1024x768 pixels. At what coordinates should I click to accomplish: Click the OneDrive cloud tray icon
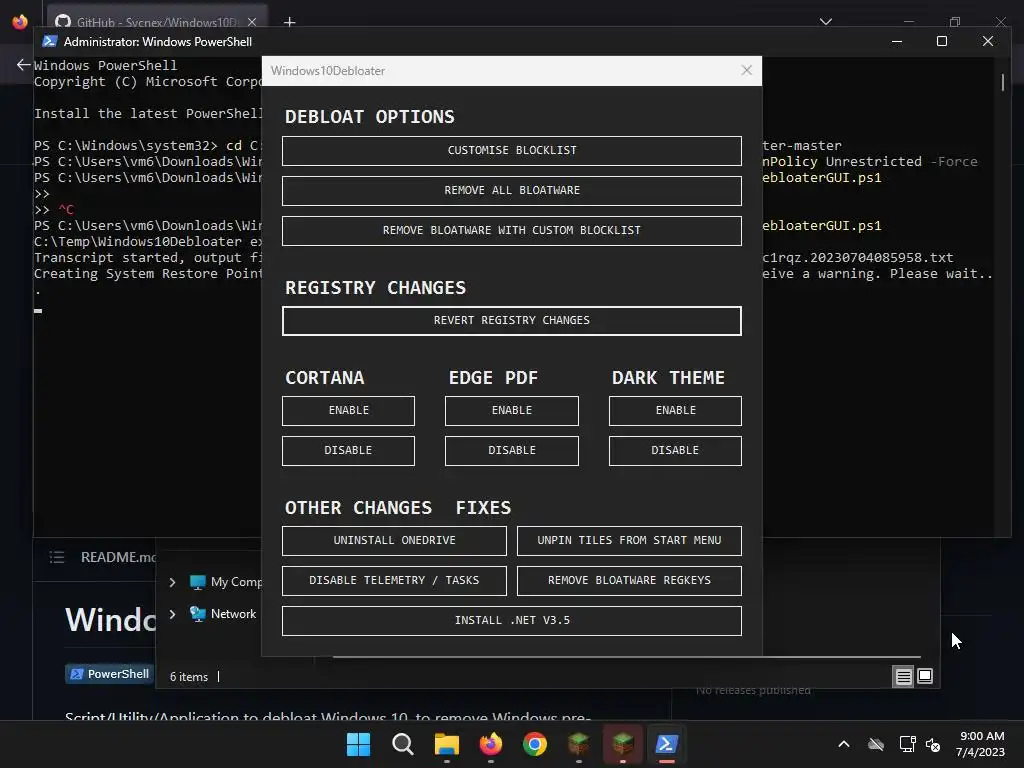pyautogui.click(x=876, y=744)
